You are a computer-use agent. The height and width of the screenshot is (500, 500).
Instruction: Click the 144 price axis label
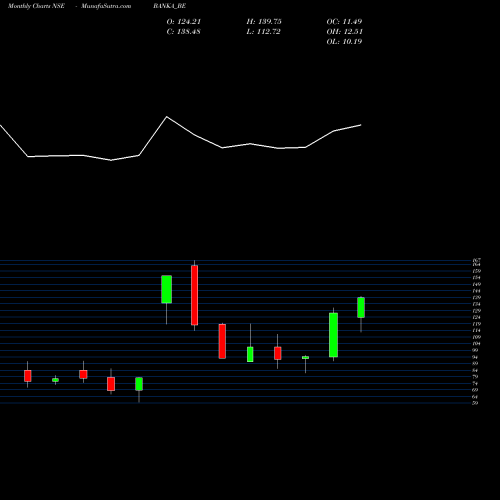pyautogui.click(x=477, y=291)
